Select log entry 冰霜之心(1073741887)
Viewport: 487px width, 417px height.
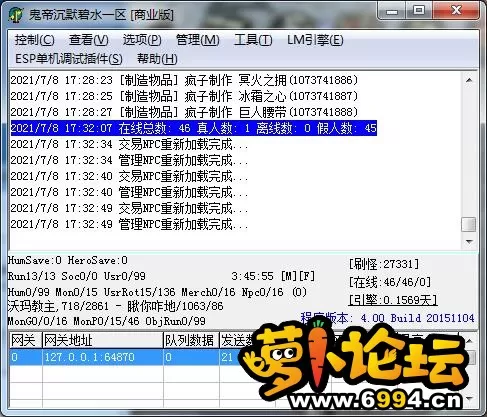coord(184,96)
